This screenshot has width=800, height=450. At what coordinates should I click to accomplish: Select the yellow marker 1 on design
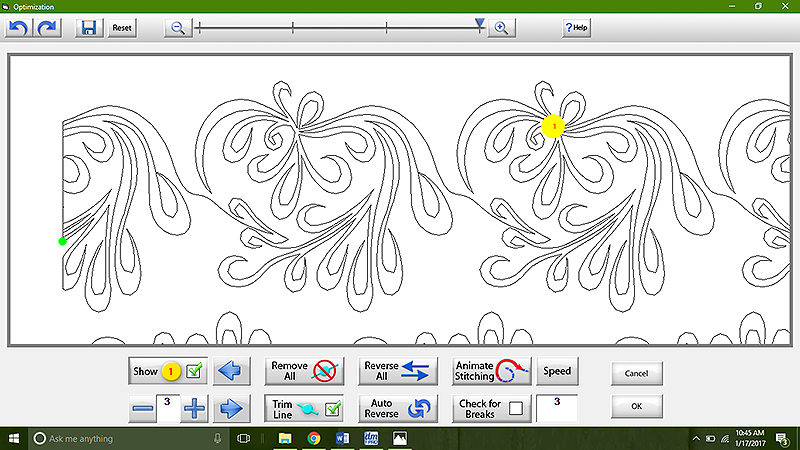coord(554,126)
